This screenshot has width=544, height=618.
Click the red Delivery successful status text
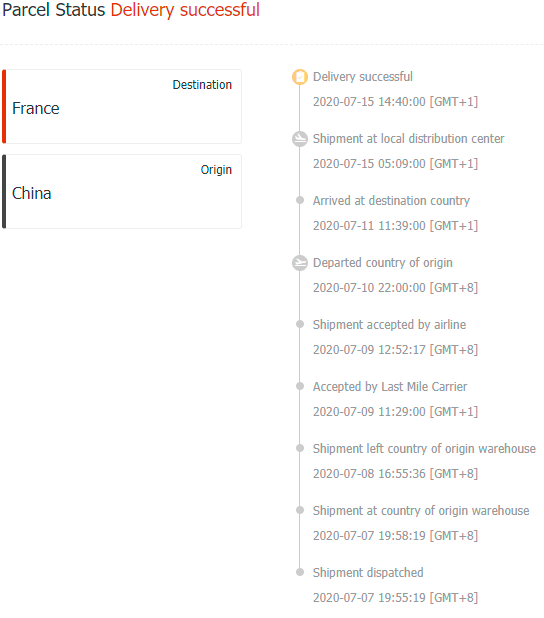click(x=185, y=10)
